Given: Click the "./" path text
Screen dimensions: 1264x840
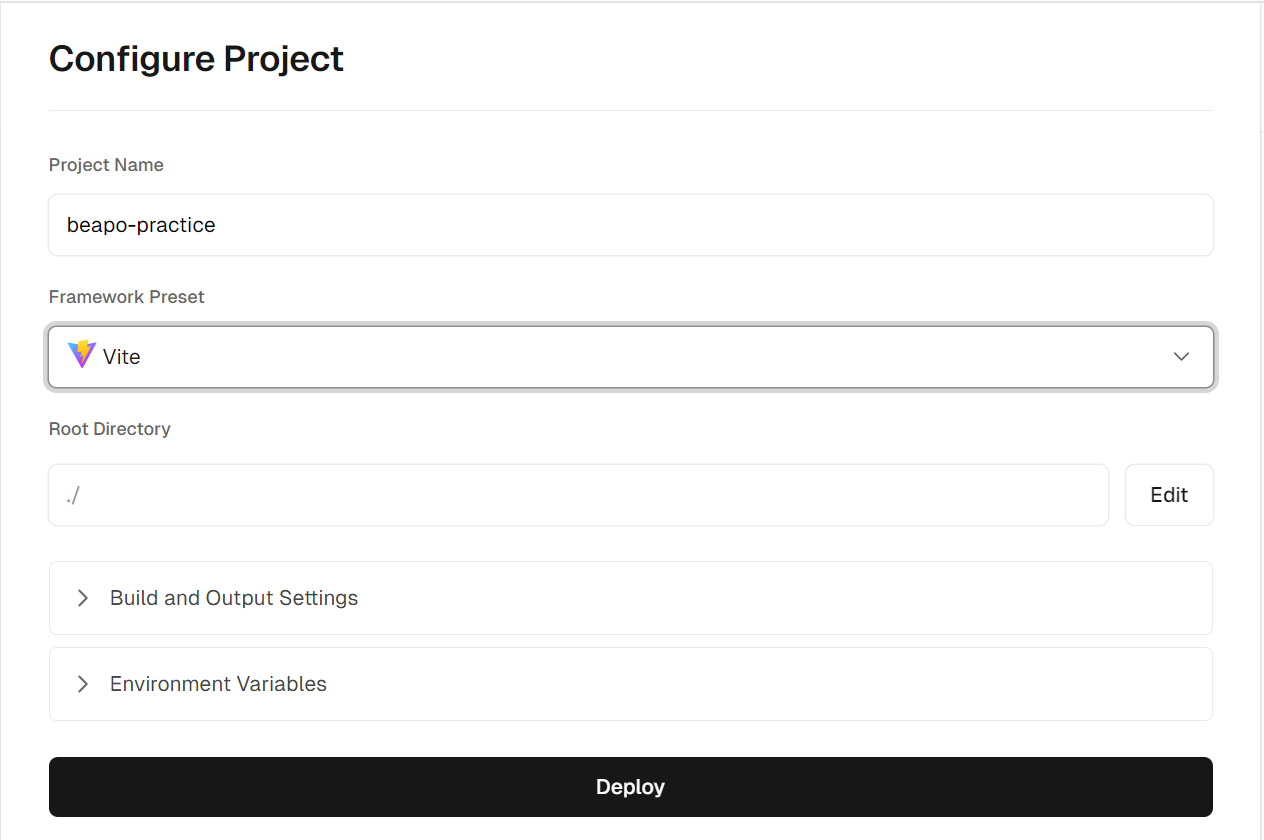Looking at the screenshot, I should [x=73, y=495].
